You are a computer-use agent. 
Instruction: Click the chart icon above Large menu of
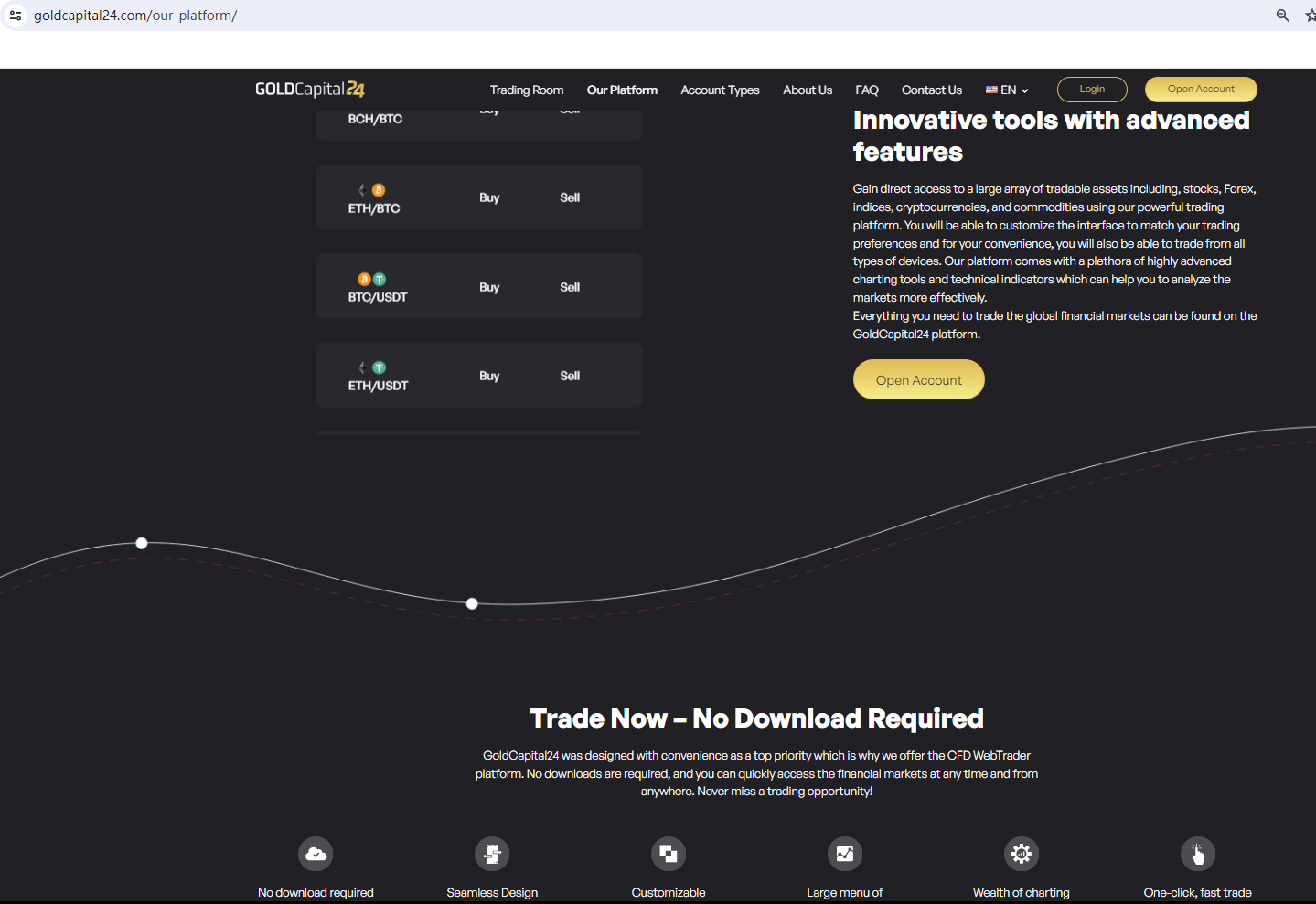coord(845,854)
